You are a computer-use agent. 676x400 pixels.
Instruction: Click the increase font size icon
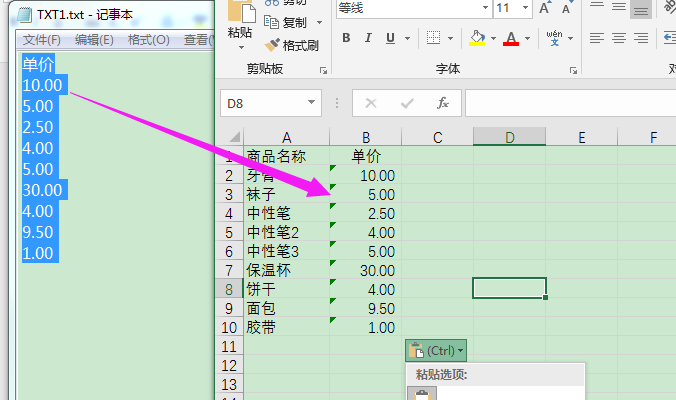546,8
